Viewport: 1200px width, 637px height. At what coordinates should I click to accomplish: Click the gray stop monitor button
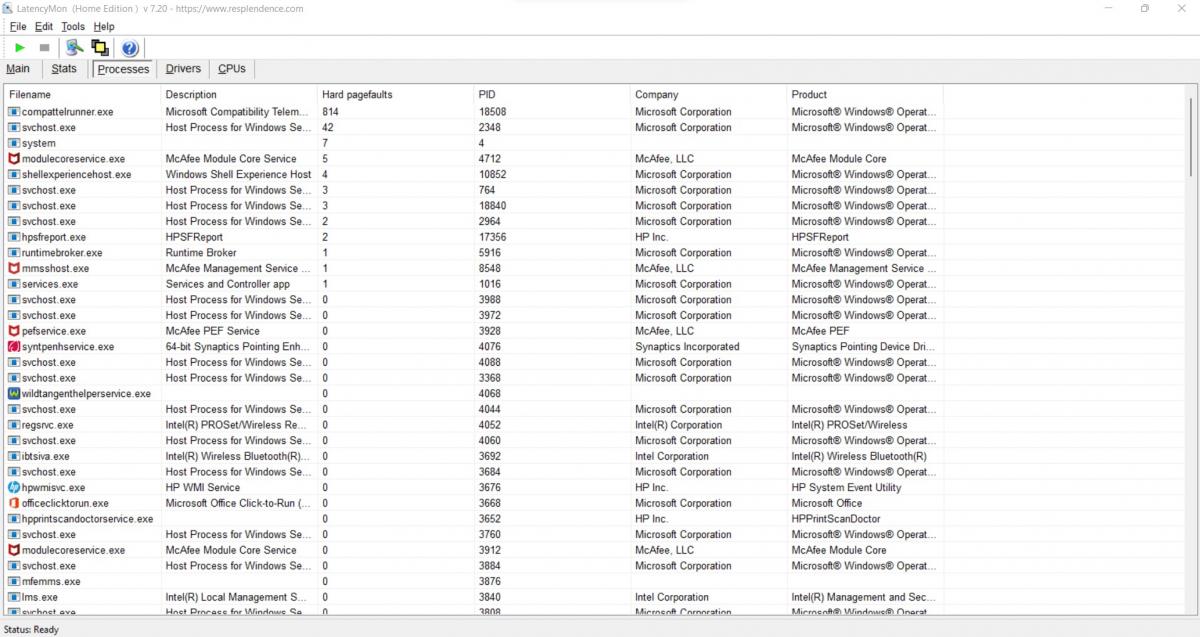44,47
